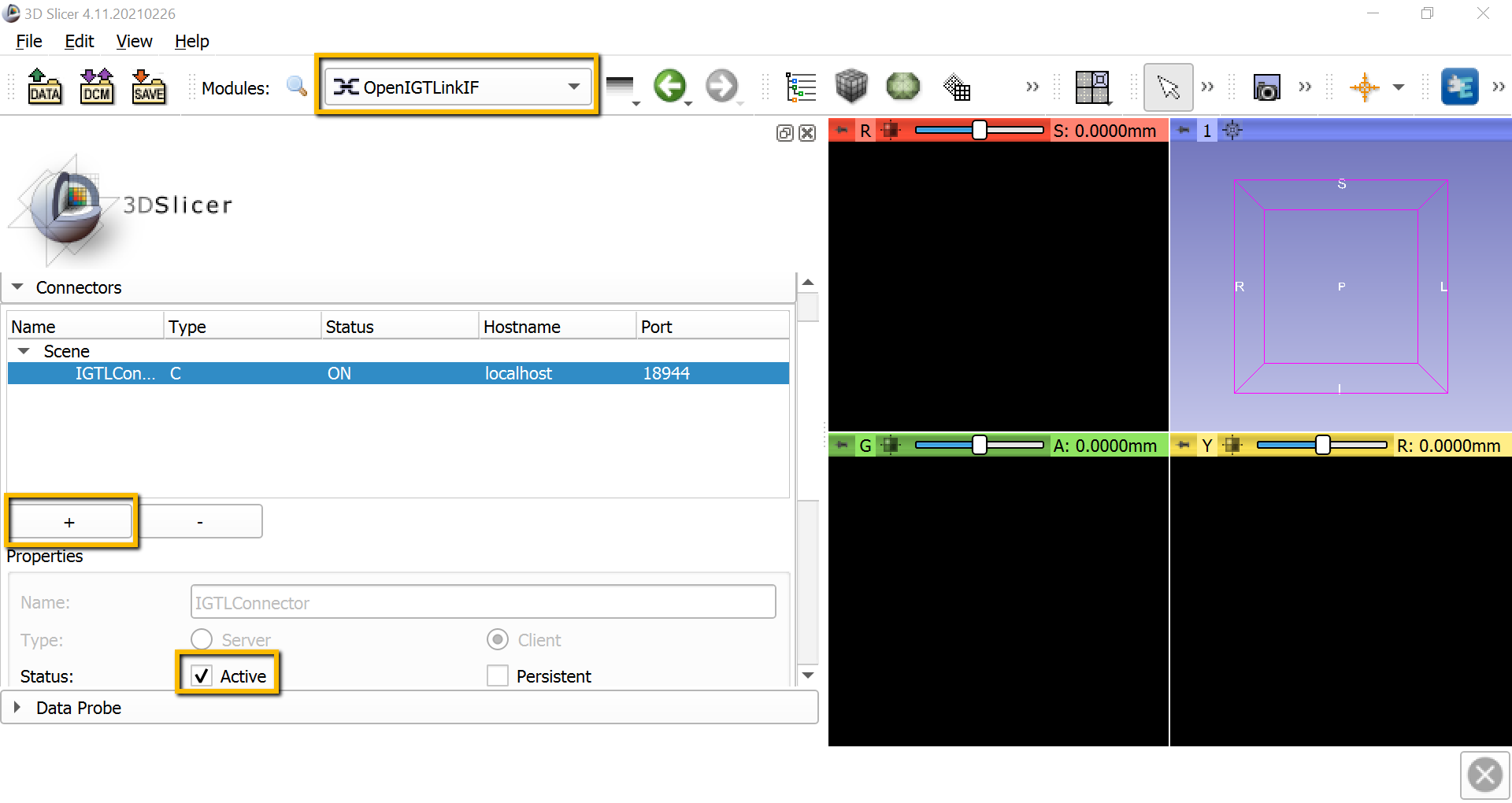
Task: Expand hidden toolbar chevron after camera icon
Action: [1305, 87]
